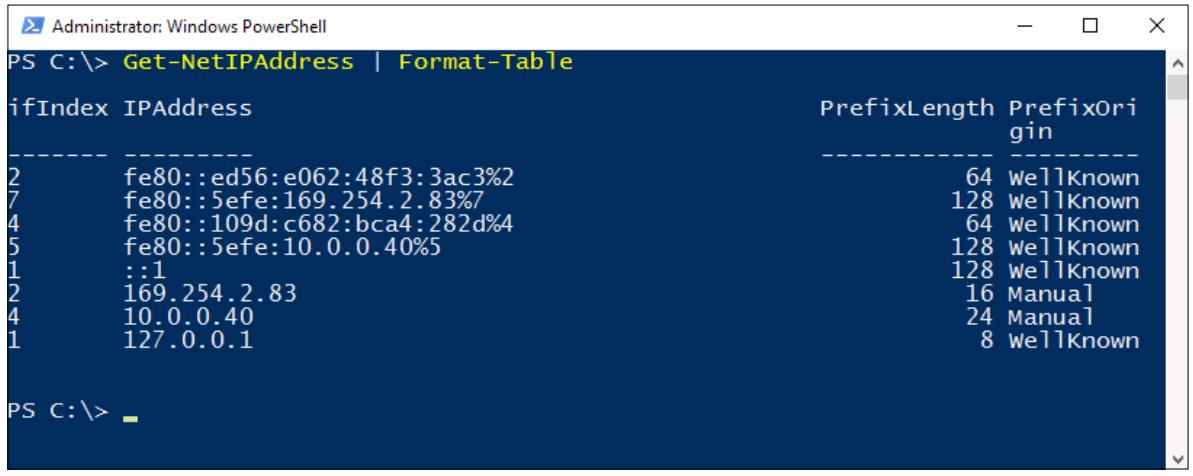The height and width of the screenshot is (476, 1193).
Task: Click the 127.0.0.1 loopback address
Action: coord(187,340)
